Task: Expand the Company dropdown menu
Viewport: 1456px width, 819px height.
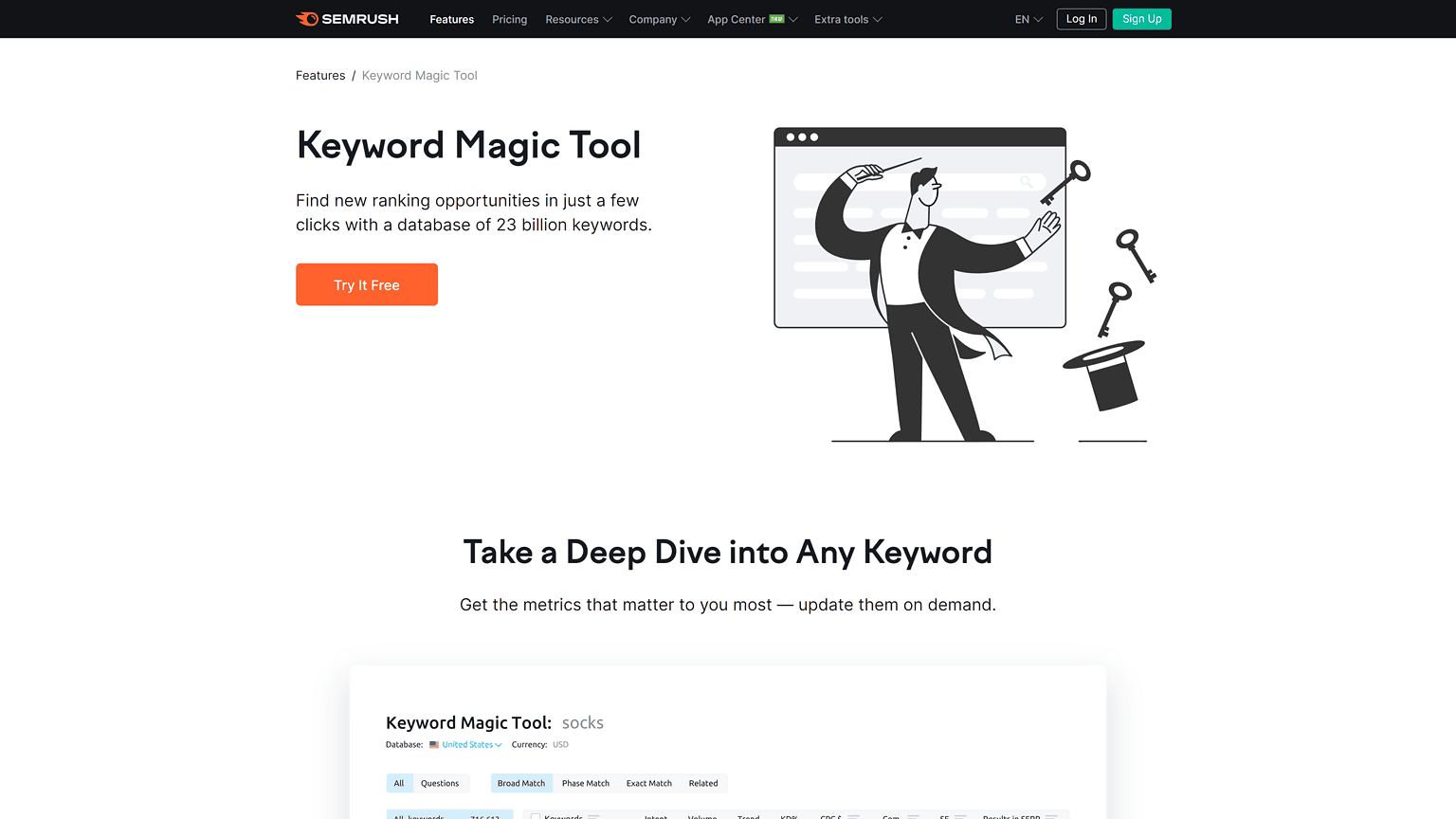Action: [660, 19]
